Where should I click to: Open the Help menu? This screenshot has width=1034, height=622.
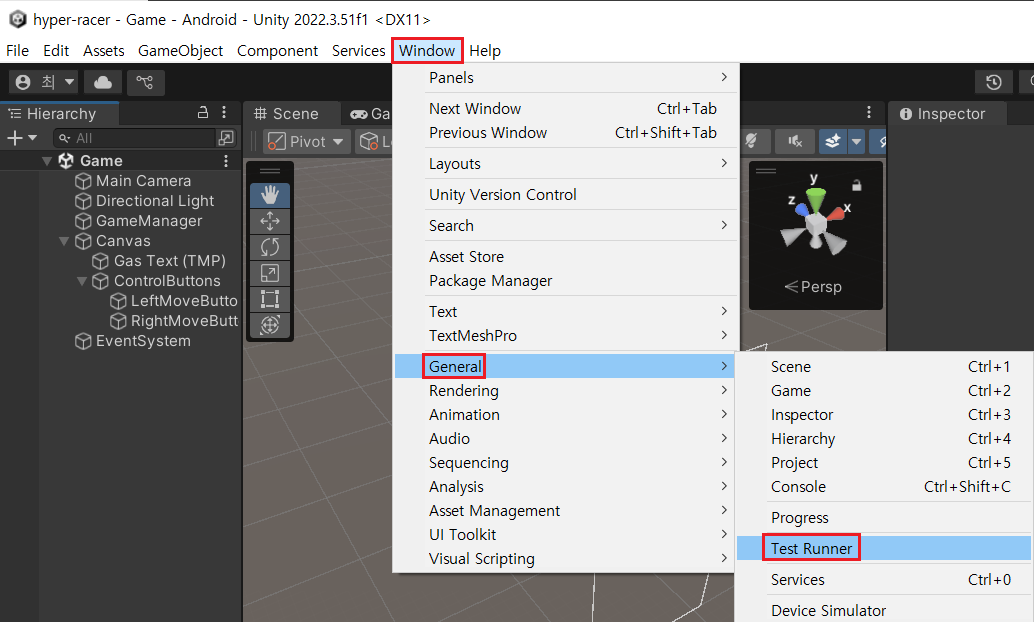pos(485,51)
